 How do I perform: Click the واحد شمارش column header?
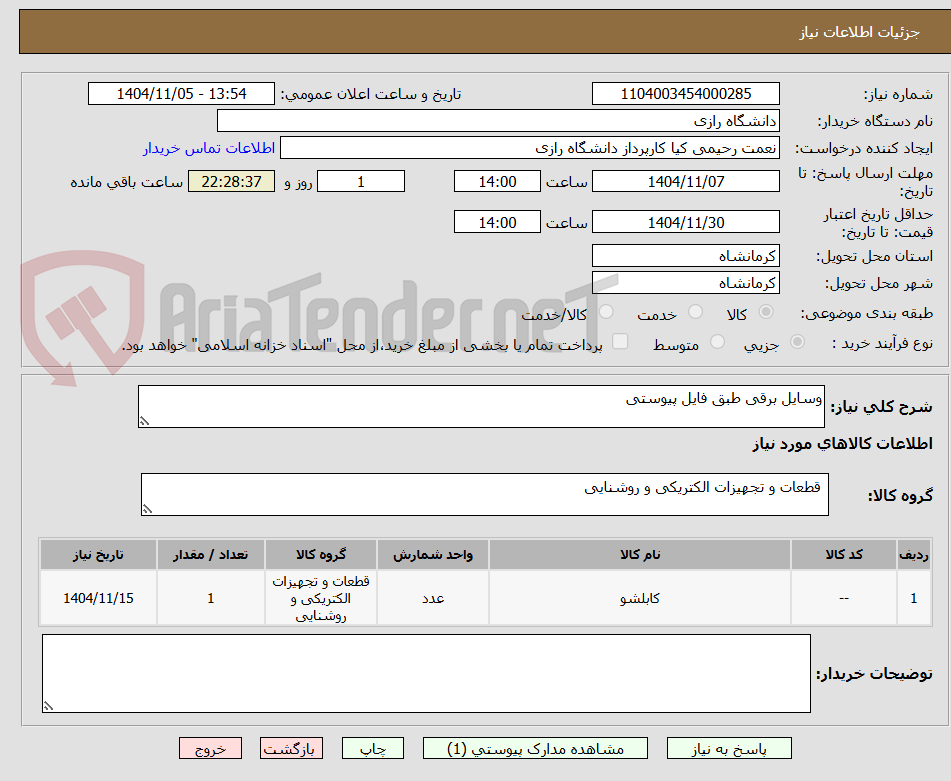pos(432,555)
